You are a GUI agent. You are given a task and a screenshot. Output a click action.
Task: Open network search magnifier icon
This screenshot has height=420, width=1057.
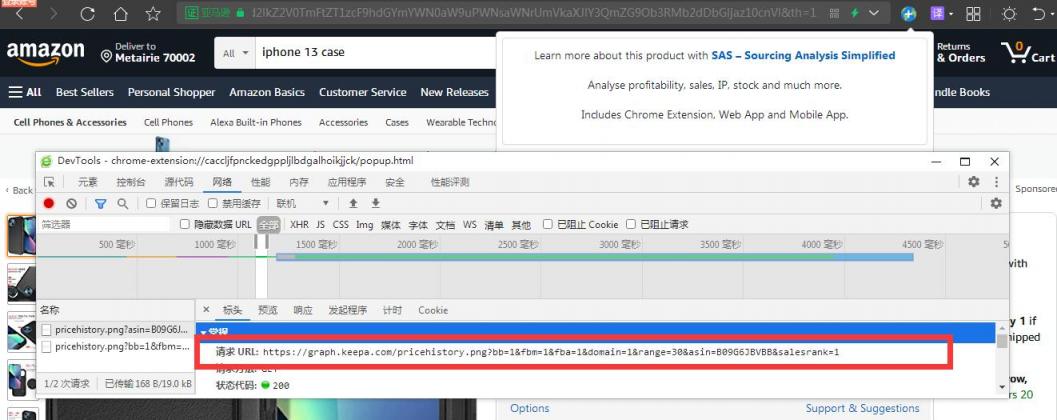[122, 204]
